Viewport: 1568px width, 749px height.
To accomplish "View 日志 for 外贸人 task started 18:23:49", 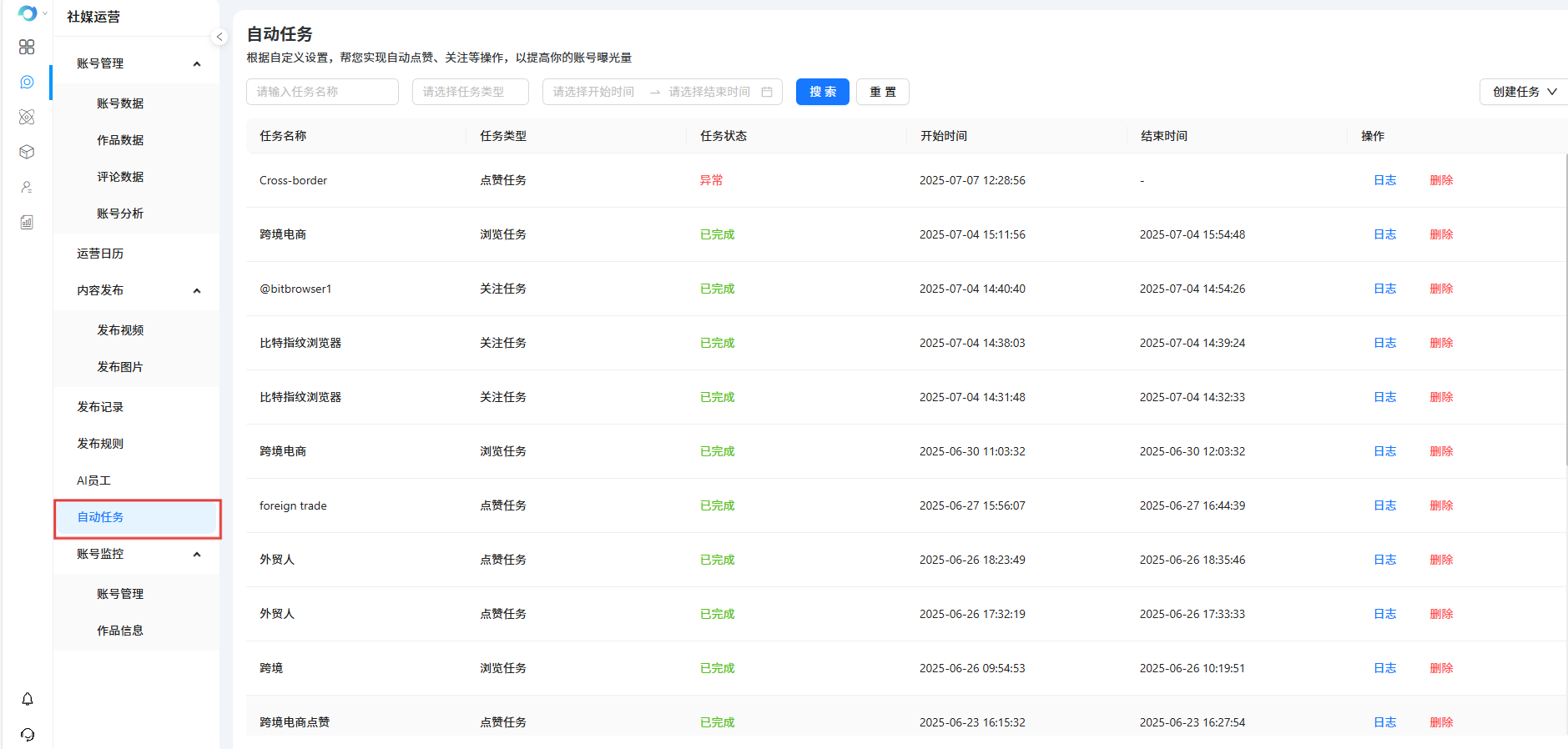I will tap(1384, 560).
